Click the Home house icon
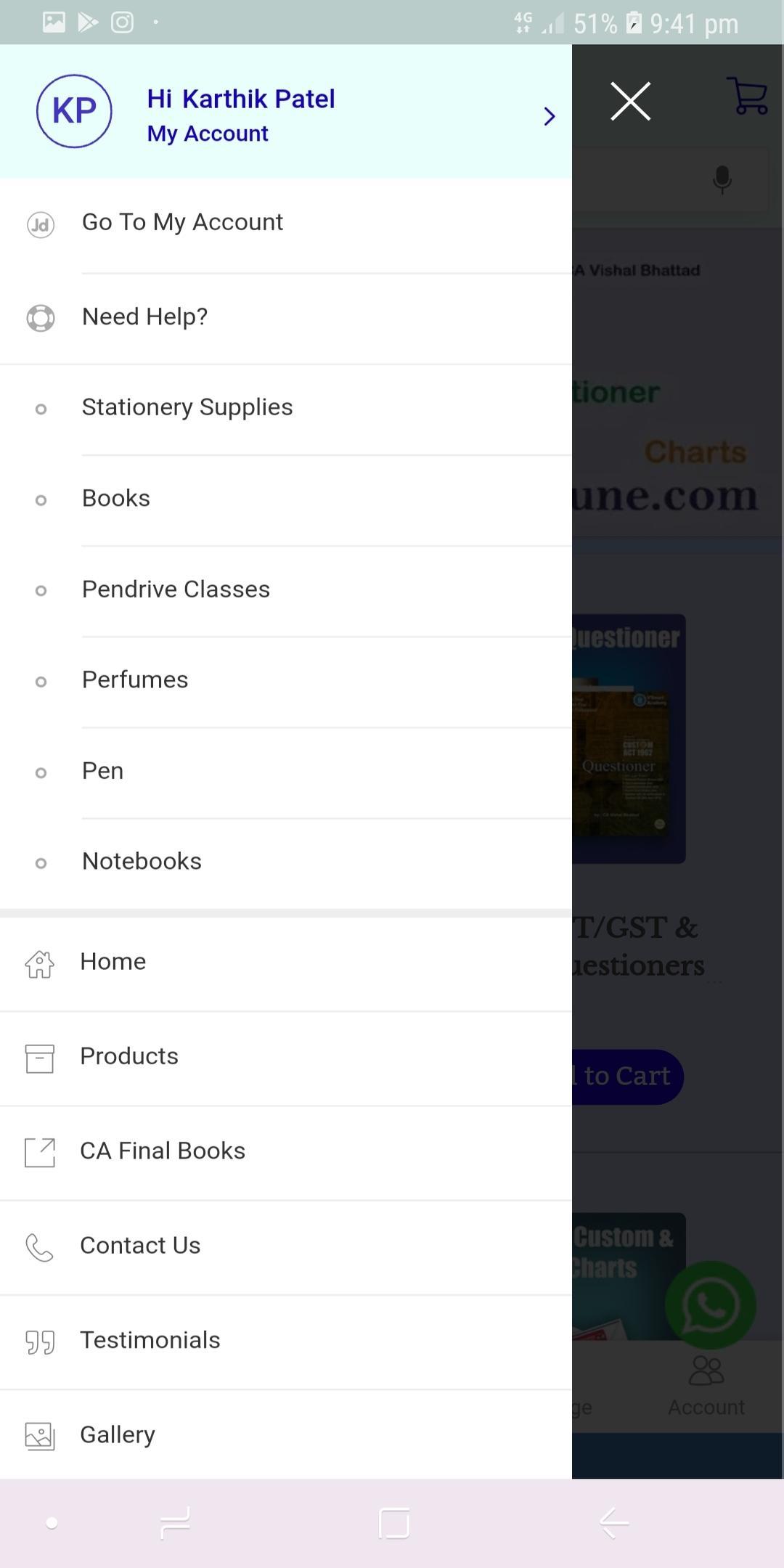Viewport: 784px width, 1568px height. click(40, 963)
